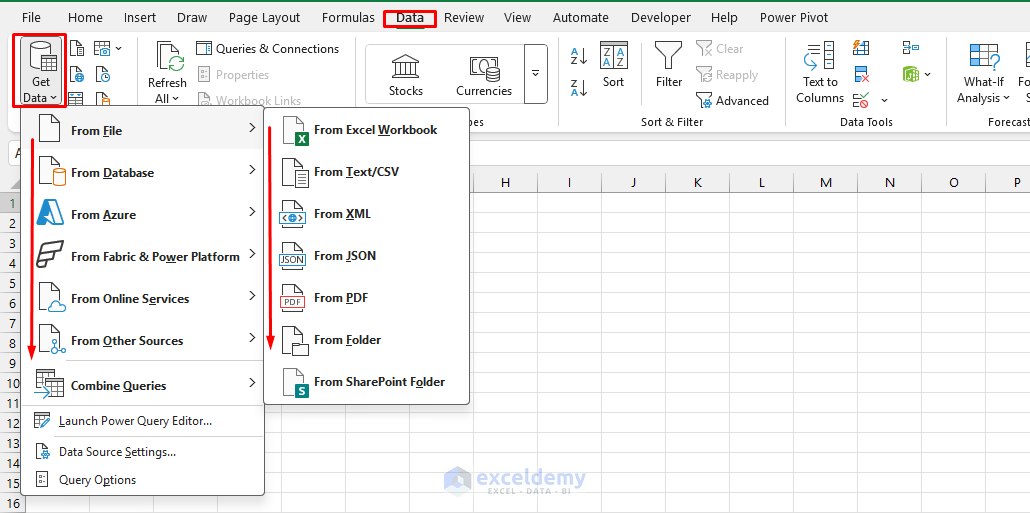
Task: Expand the From Other Sources submenu
Action: pyautogui.click(x=143, y=340)
